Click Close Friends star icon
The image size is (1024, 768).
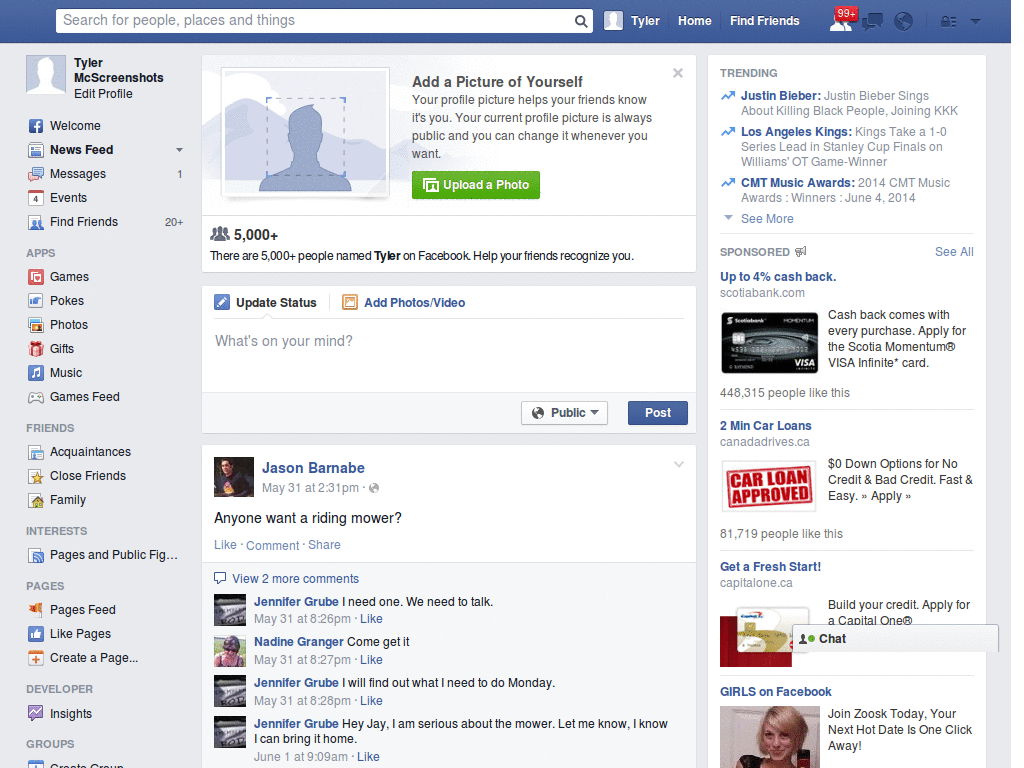36,476
